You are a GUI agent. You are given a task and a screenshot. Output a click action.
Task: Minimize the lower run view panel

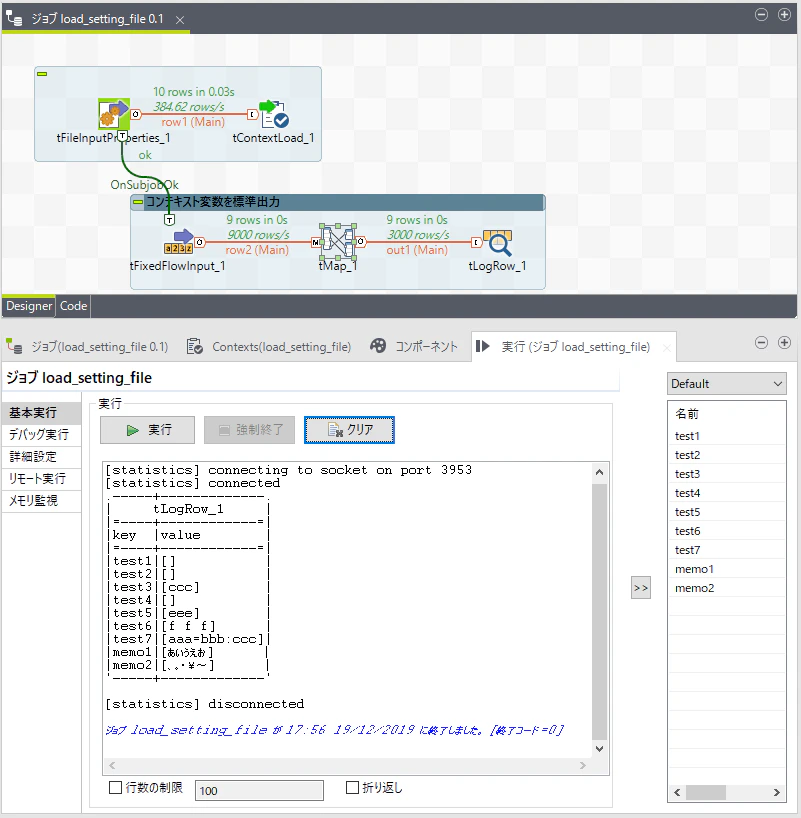pos(761,343)
